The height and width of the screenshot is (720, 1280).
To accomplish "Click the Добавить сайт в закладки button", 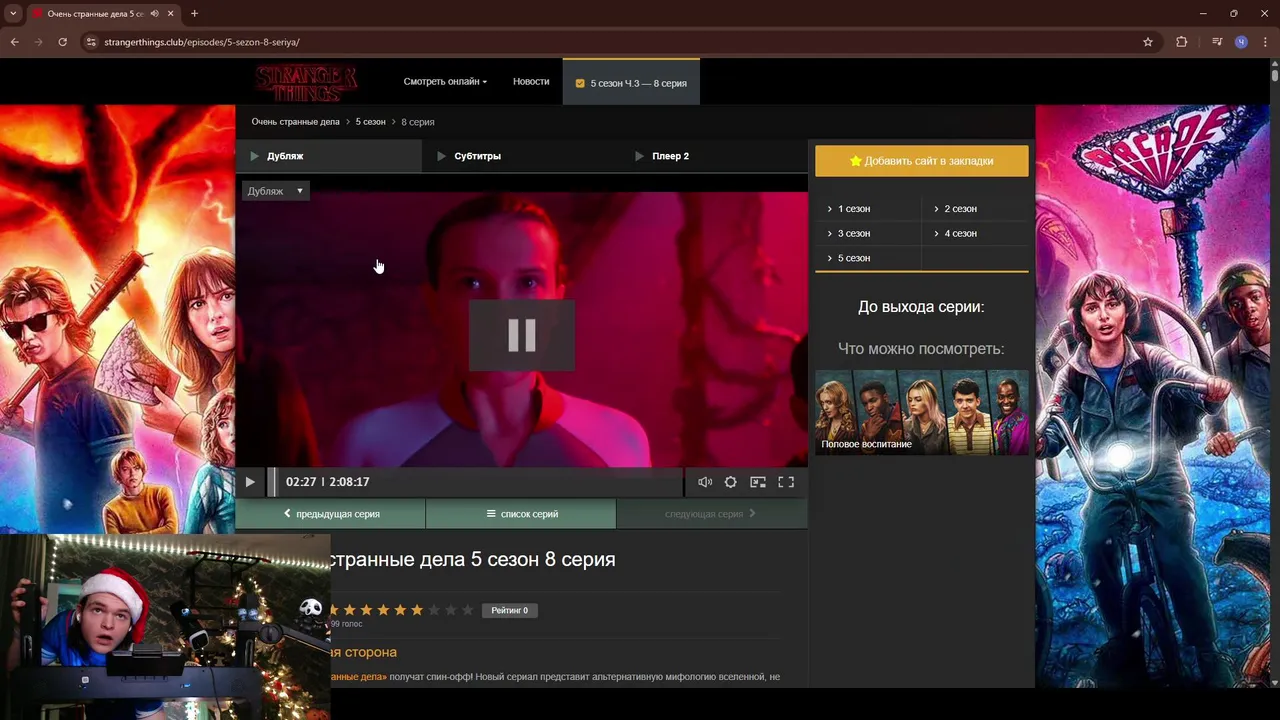I will tap(921, 161).
